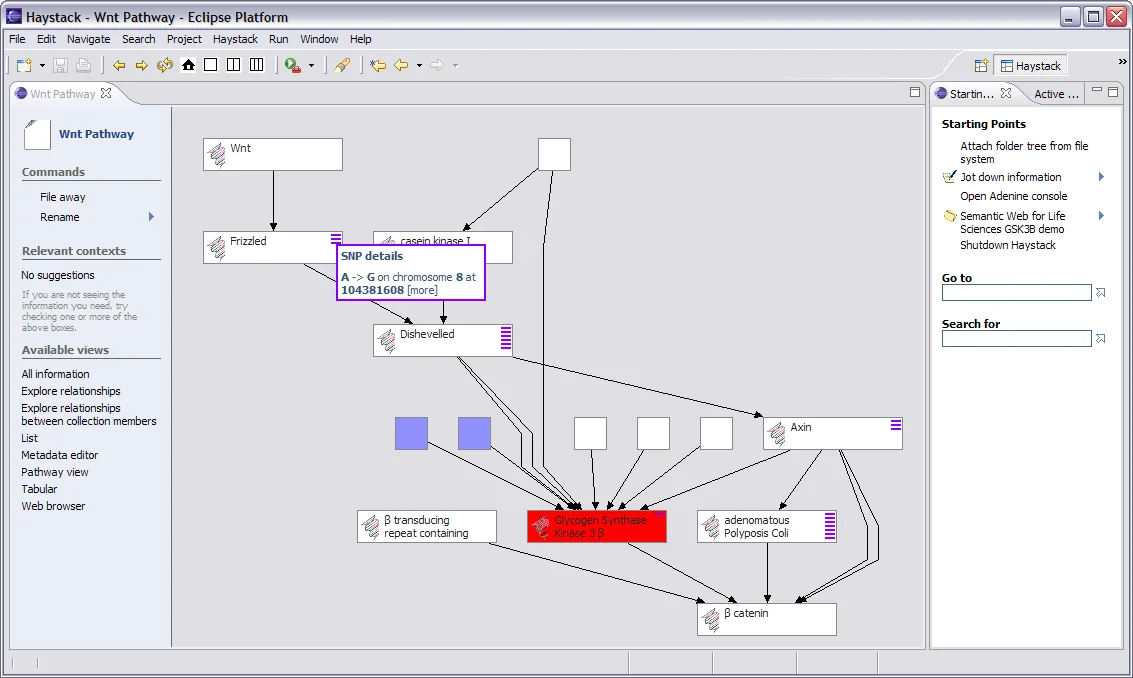Open the Haystack menu
1133x678 pixels.
pos(235,39)
